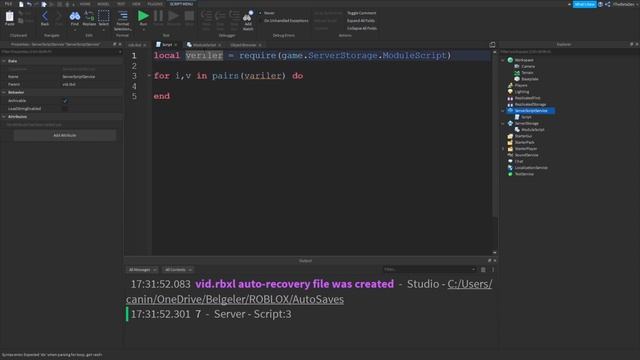
Task: Click the Filter Properties search field
Action: click(61, 52)
